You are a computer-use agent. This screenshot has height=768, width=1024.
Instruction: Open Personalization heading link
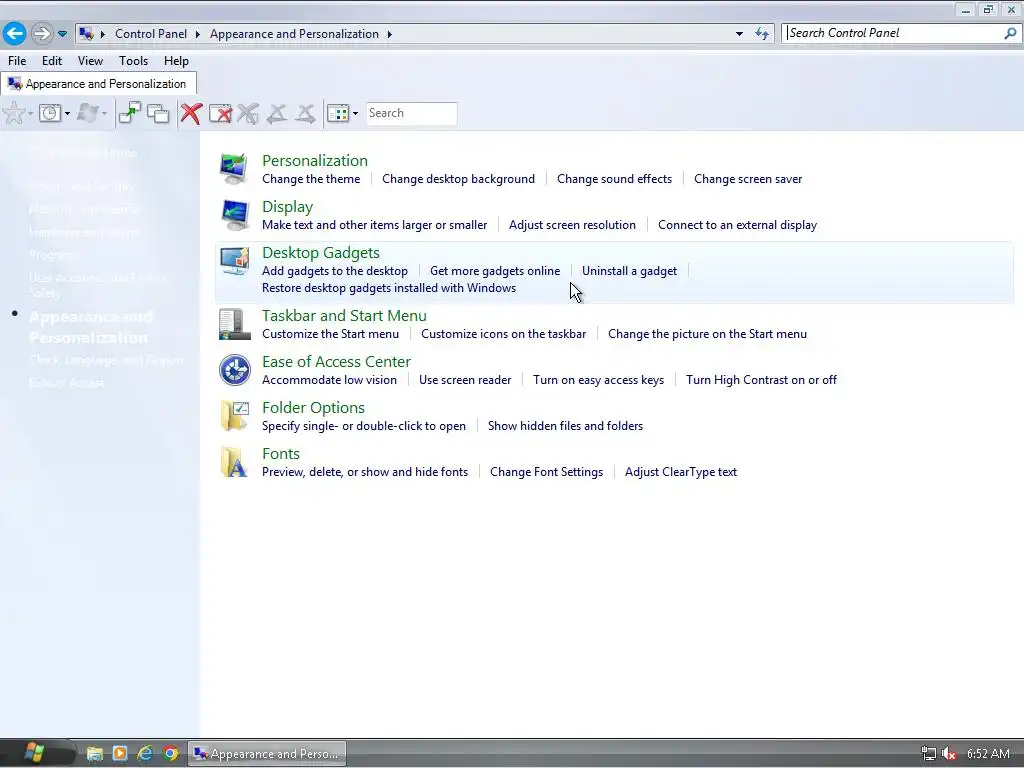pyautogui.click(x=315, y=161)
